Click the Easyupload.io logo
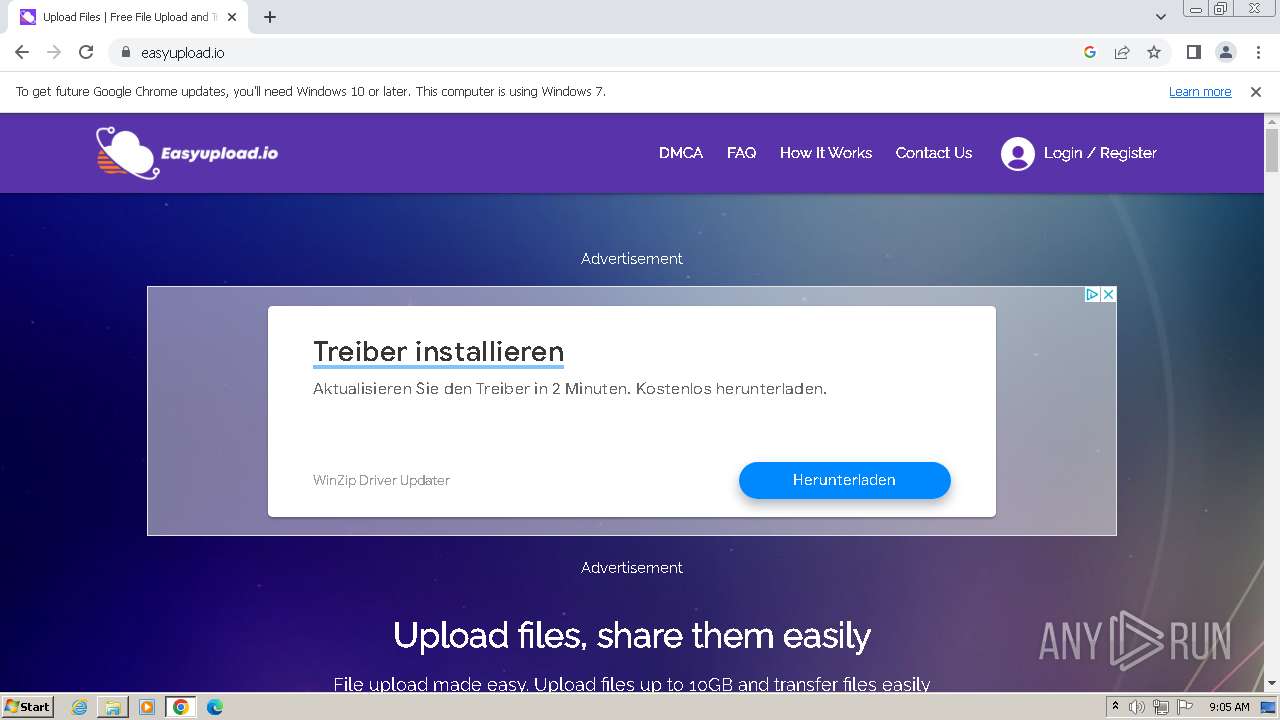The image size is (1280, 720). (x=187, y=153)
